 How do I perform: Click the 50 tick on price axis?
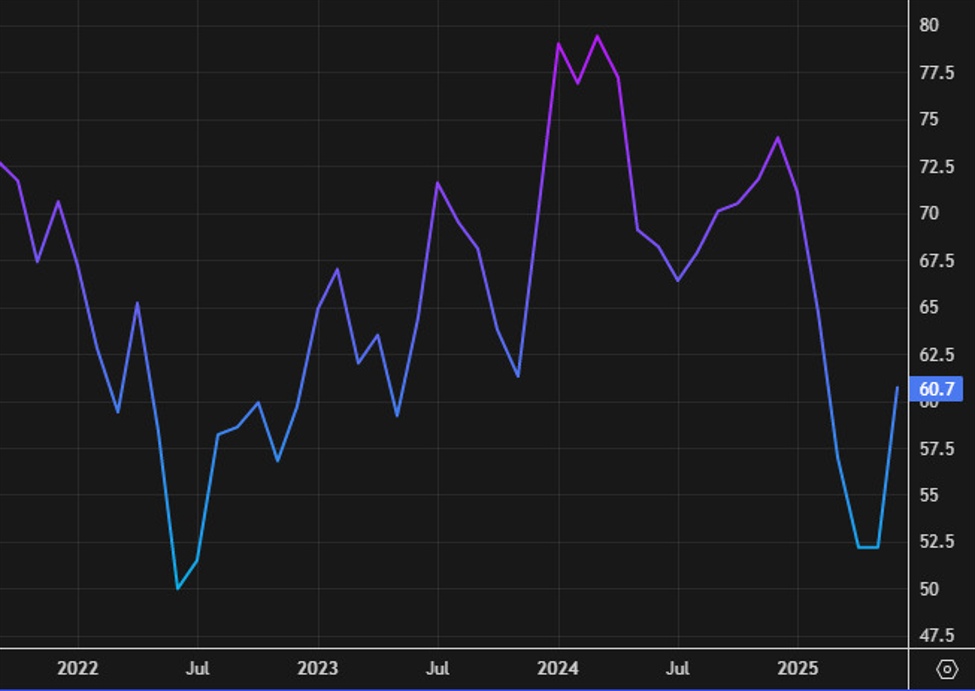(929, 589)
